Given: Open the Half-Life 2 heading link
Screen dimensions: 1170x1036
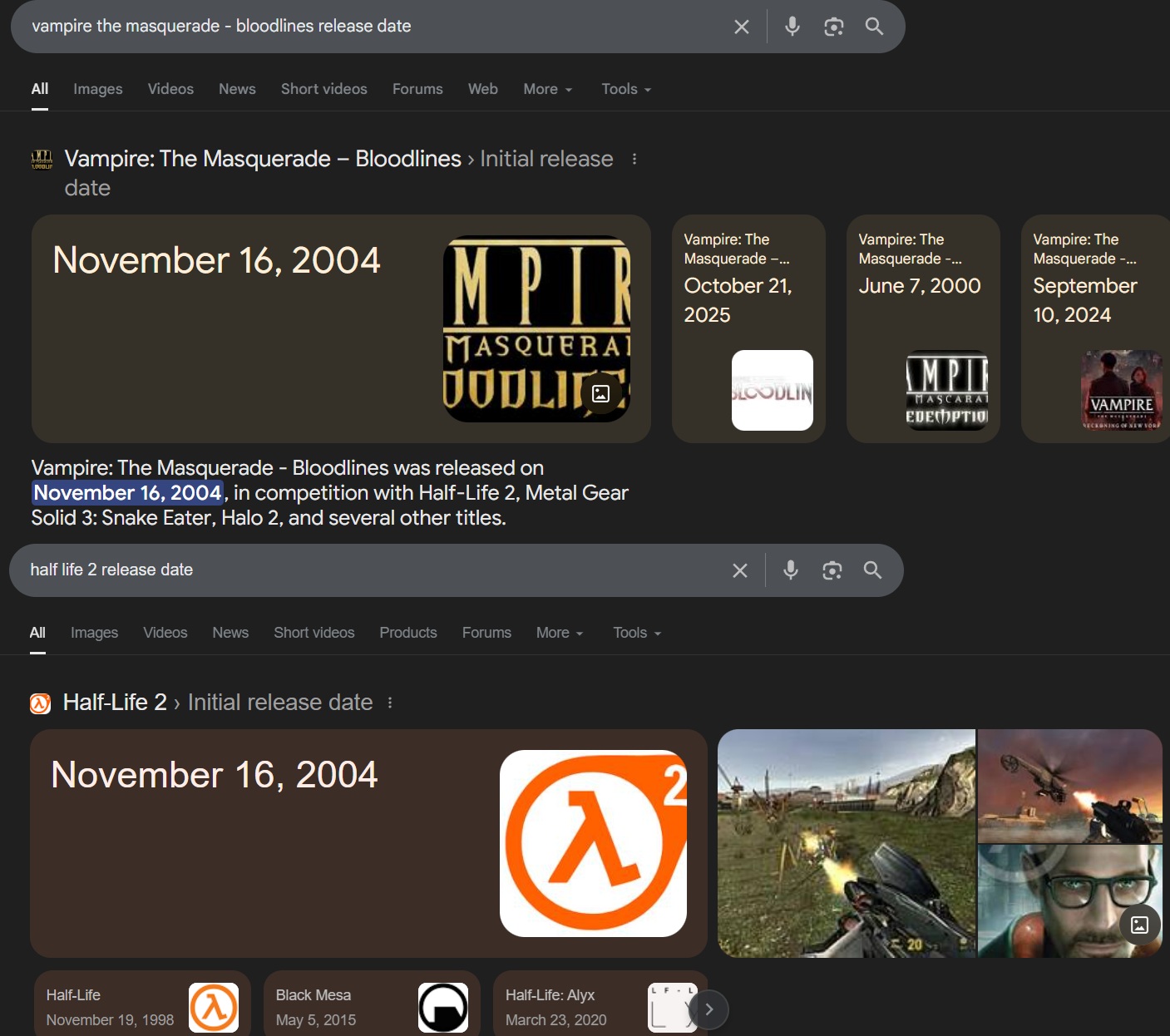Looking at the screenshot, I should (115, 703).
